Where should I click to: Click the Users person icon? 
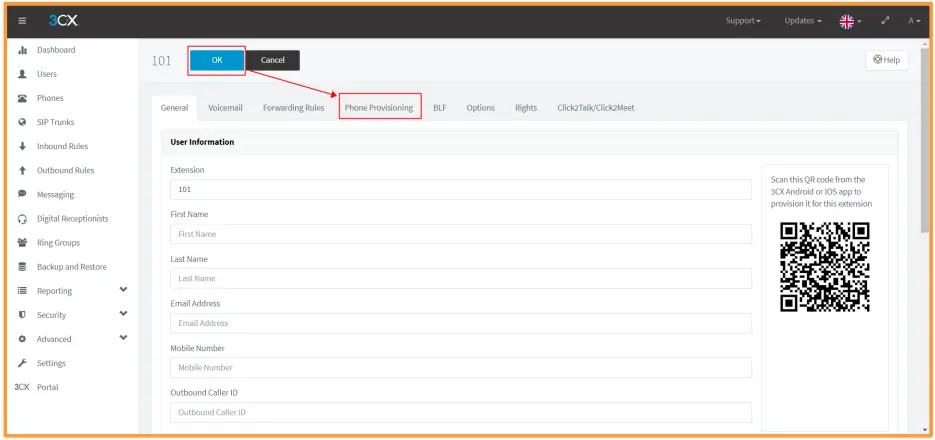23,74
